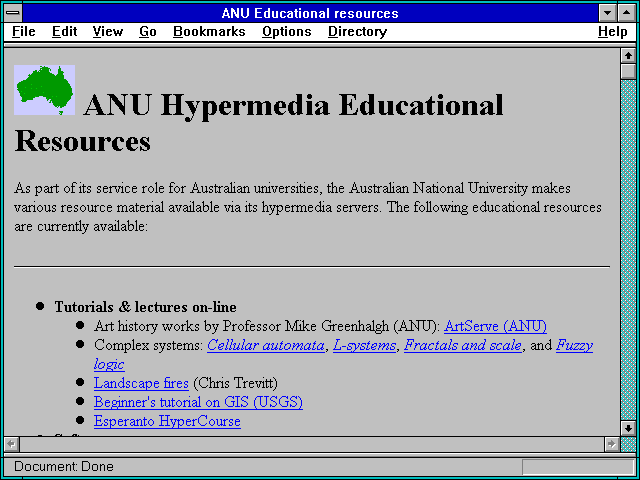This screenshot has height=480, width=640.
Task: Open the window control menu box
Action: pos(13,13)
